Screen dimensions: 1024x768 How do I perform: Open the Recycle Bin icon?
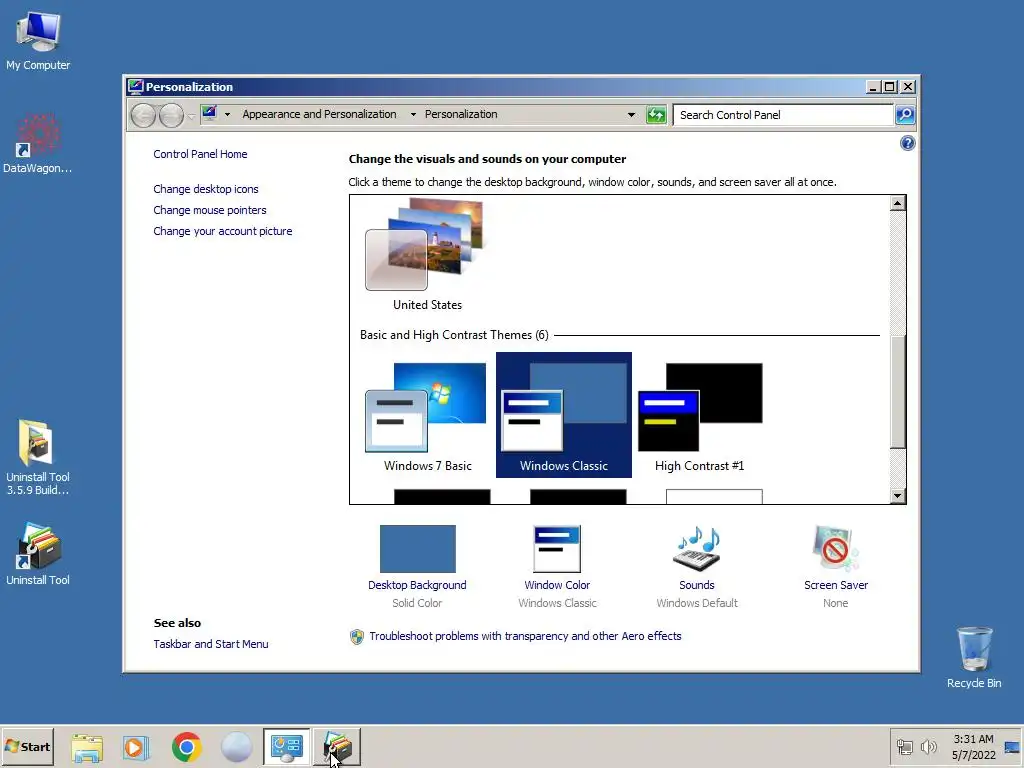click(974, 657)
